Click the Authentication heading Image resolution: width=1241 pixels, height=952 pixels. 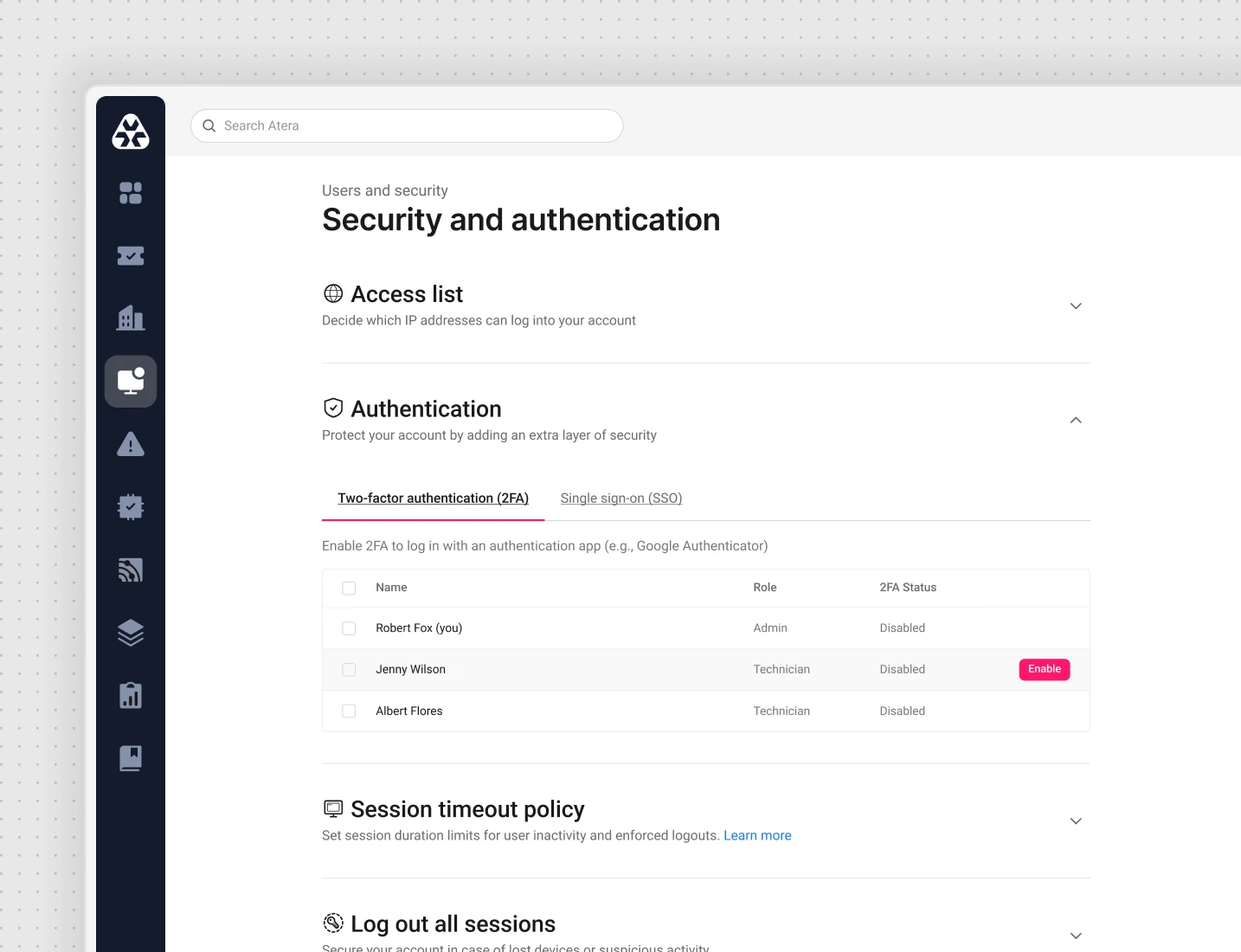[426, 408]
